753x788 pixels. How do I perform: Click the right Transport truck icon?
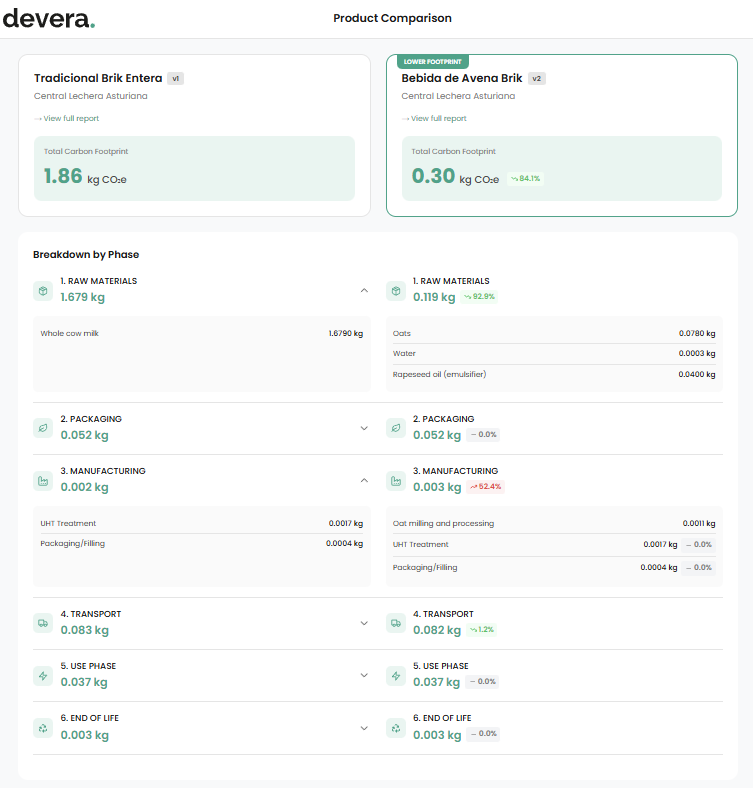tap(396, 623)
